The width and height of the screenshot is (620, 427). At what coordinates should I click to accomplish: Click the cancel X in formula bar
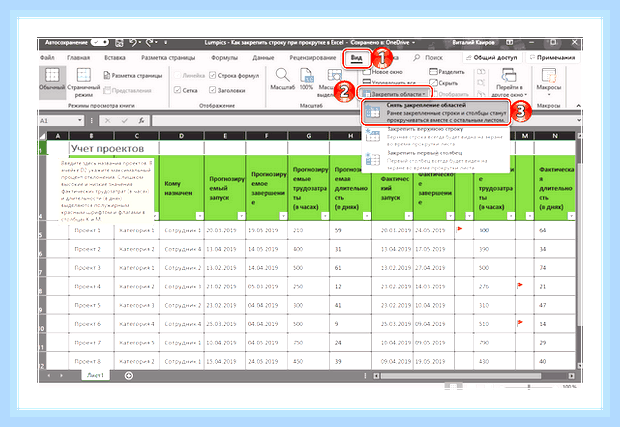(108, 121)
